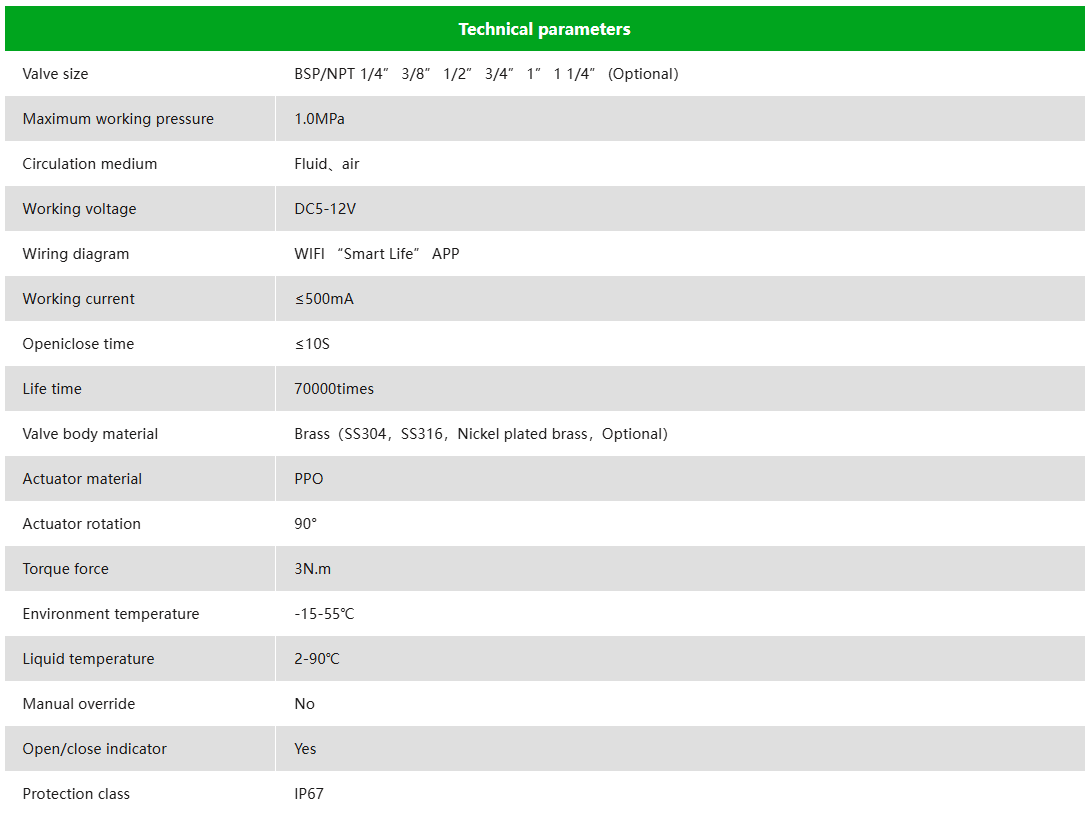Click the PPO actuator material value
Screen dimensions: 1091x819
coord(309,479)
